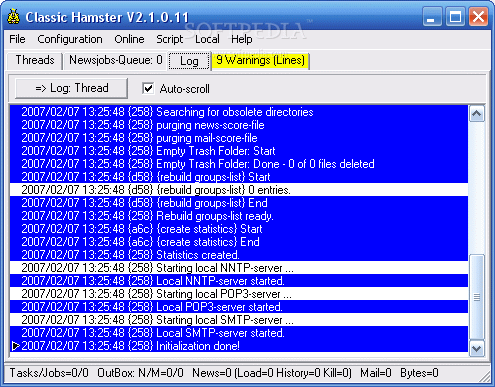Select the 'Local SMTP-server started.' log line
Image resolution: width=495 pixels, height=387 pixels.
[x=239, y=333]
